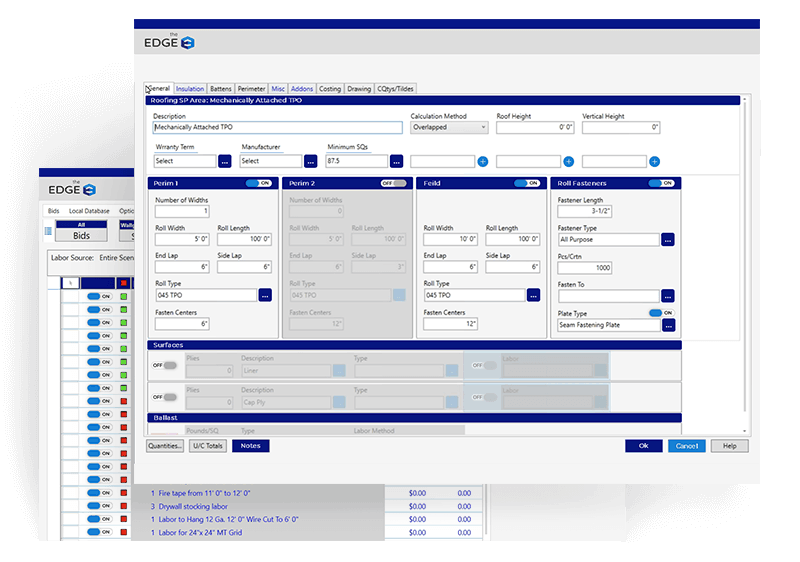Click EDGE logo in background Bids window
Screen dimensions: 800x562
(x=72, y=189)
